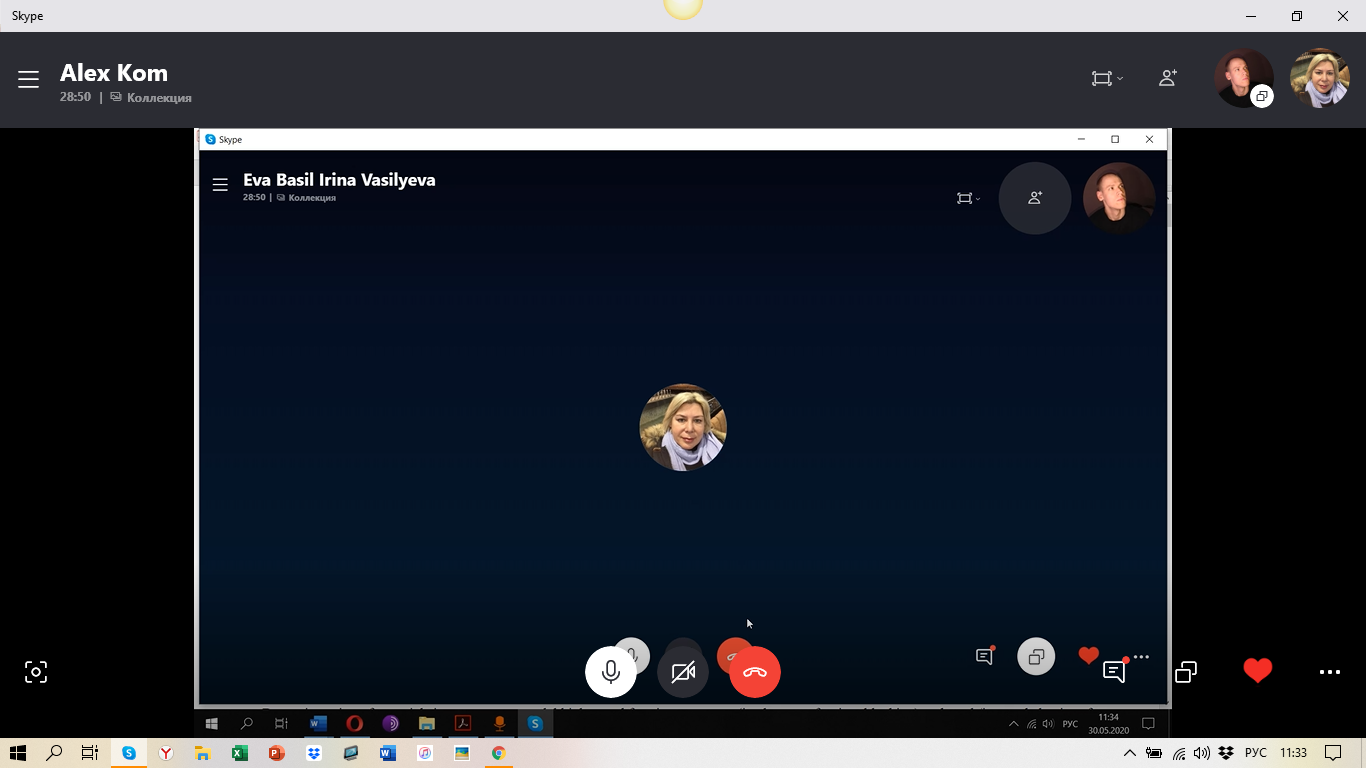The width and height of the screenshot is (1366, 768).
Task: Turn on the camera in the main call controls
Action: pos(683,672)
